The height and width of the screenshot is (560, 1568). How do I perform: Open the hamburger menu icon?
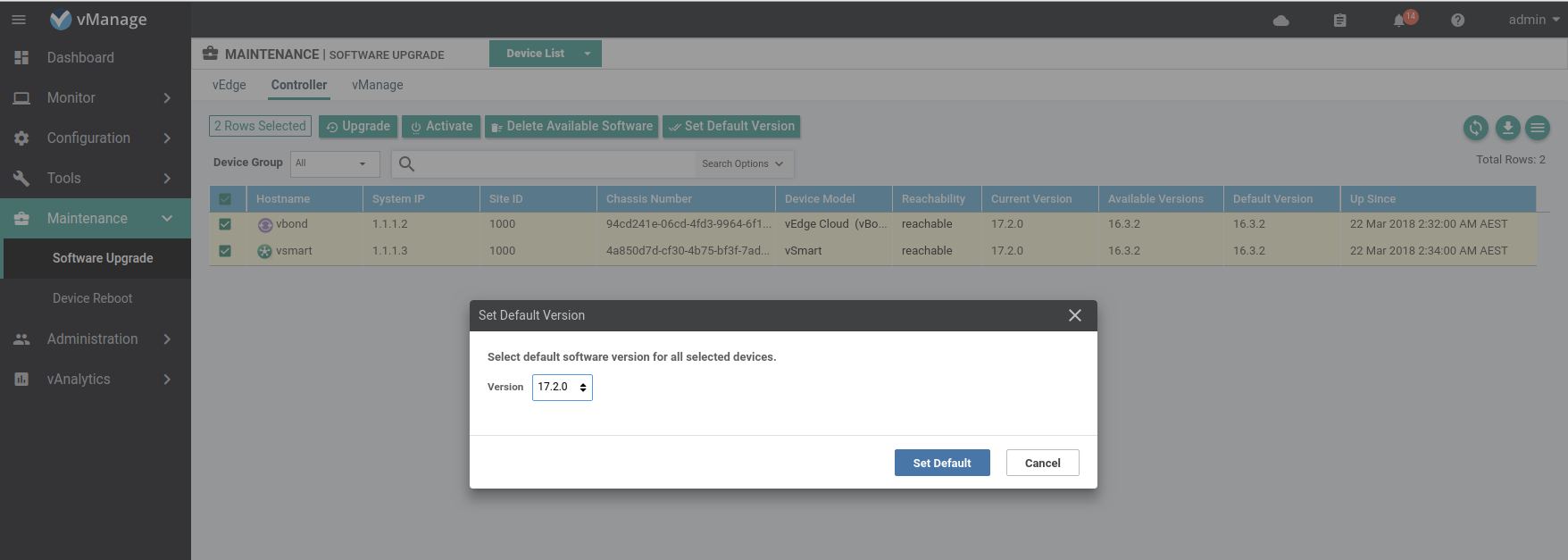pyautogui.click(x=19, y=20)
